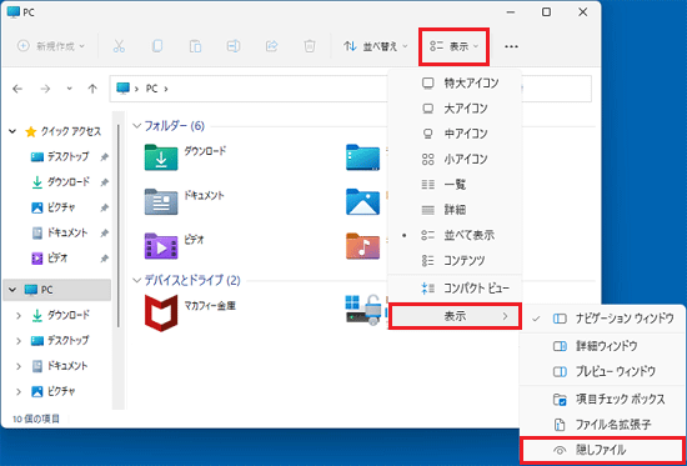Select the 小アイコン view option

coord(455,159)
